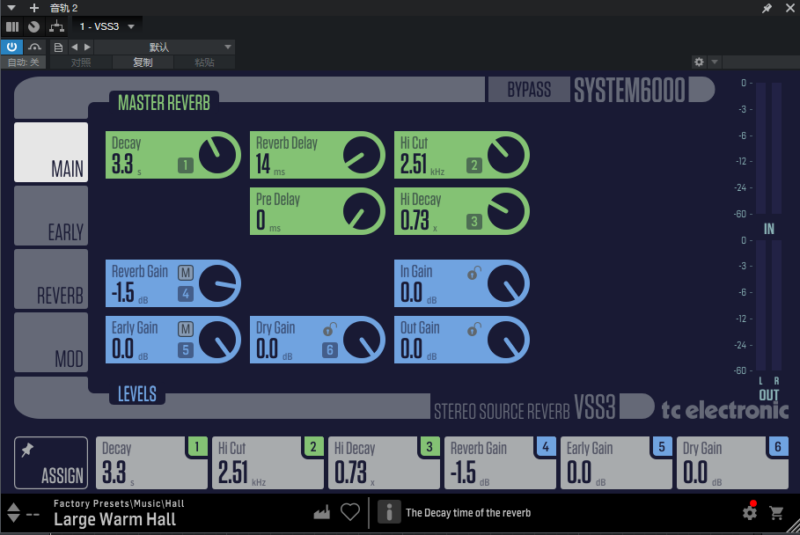800x535 pixels.
Task: Step through presets with up/down arrows
Action: (13, 513)
